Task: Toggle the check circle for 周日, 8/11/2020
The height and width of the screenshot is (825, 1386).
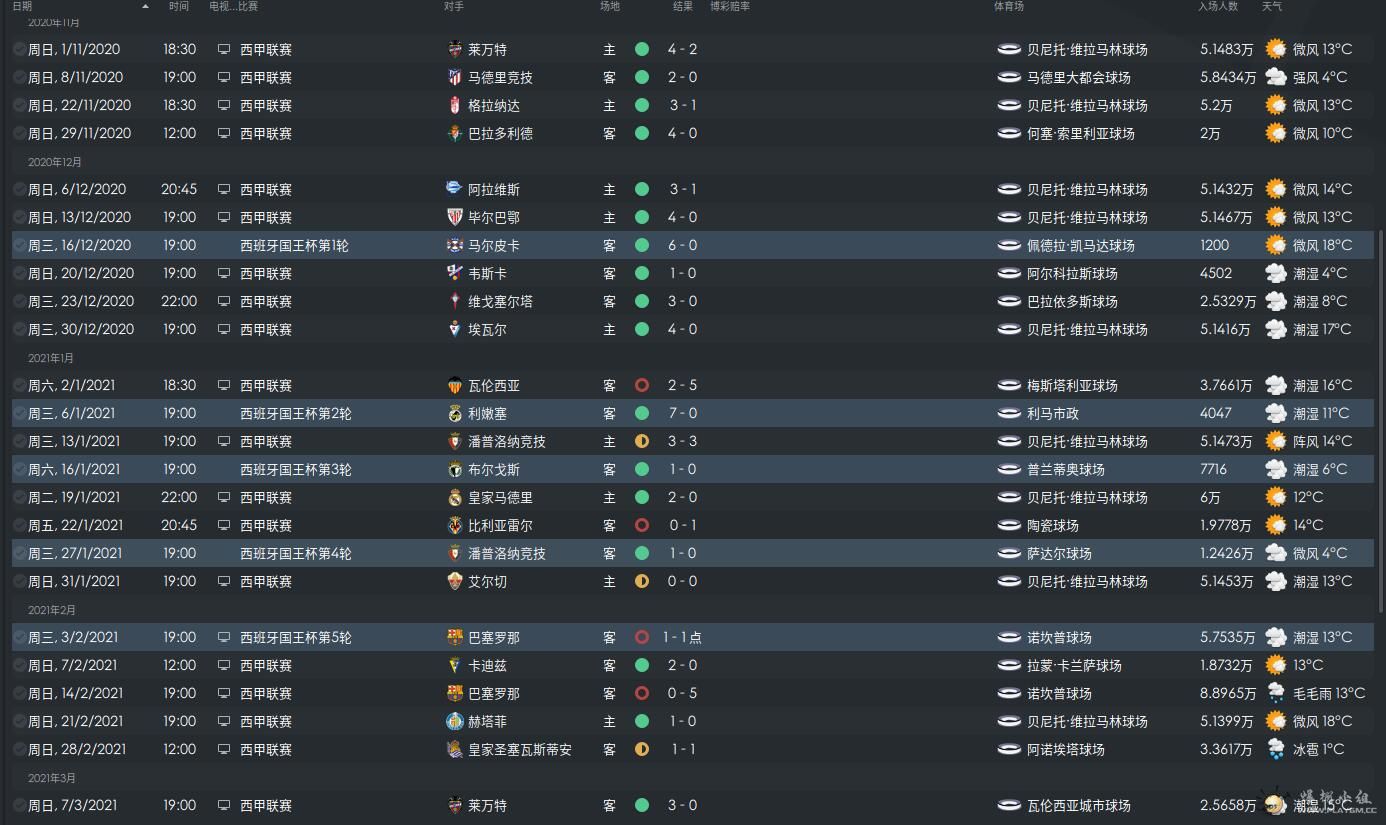Action: pos(20,77)
